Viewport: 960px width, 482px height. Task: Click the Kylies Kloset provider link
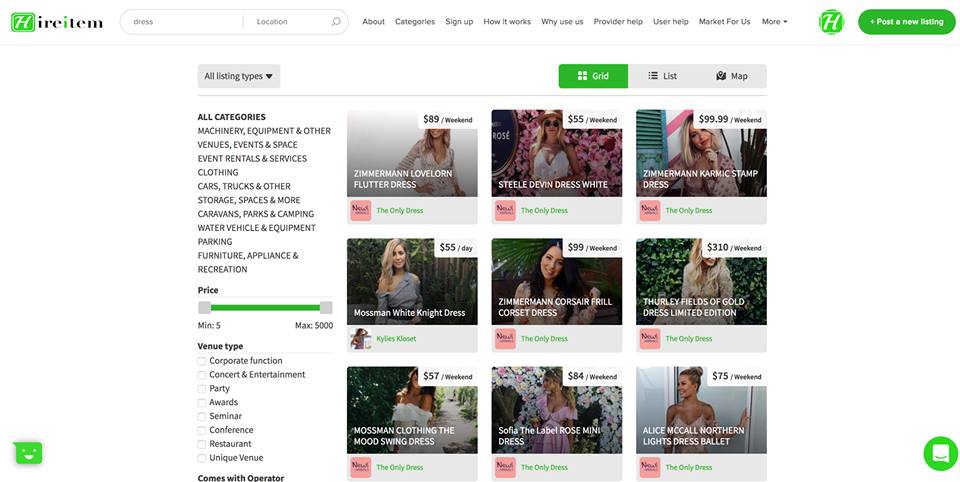[x=396, y=339]
